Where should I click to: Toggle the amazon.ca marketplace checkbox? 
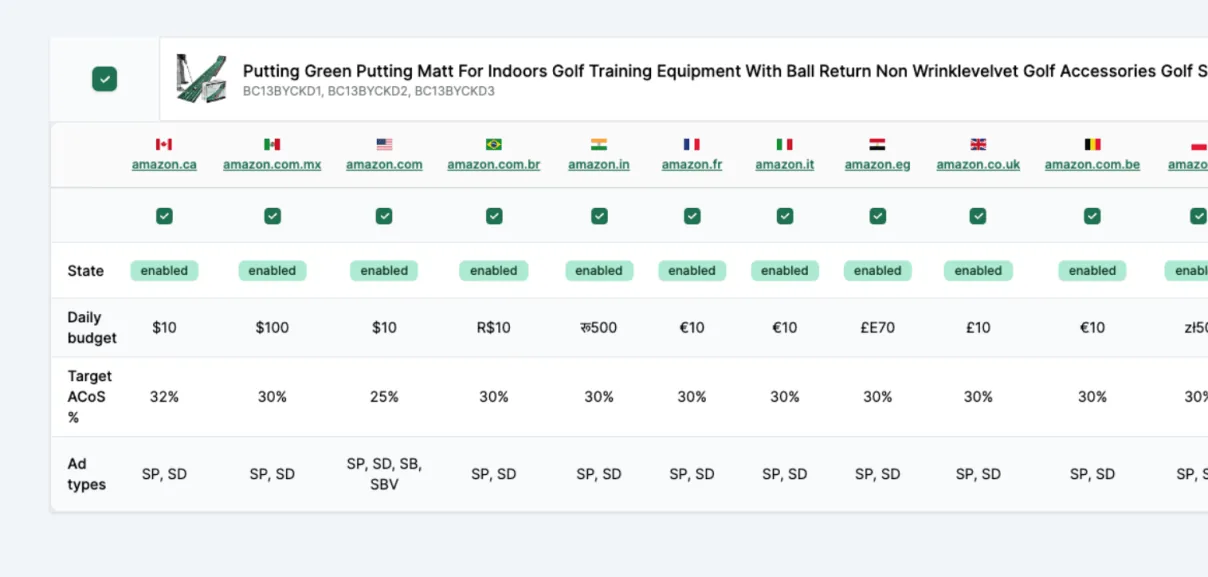click(164, 215)
